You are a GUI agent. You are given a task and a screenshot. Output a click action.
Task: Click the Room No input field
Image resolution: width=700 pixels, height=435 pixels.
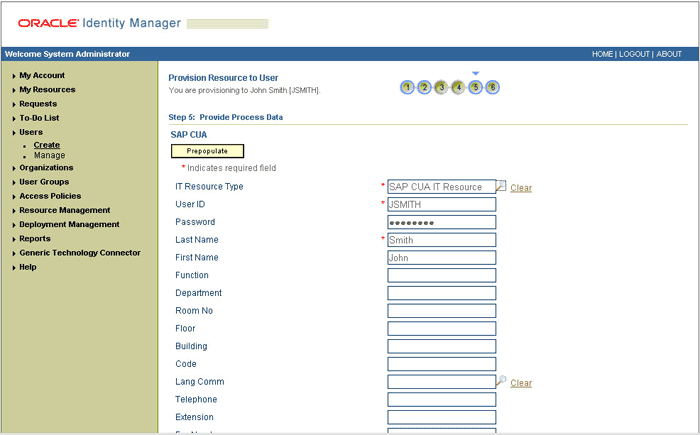[442, 311]
